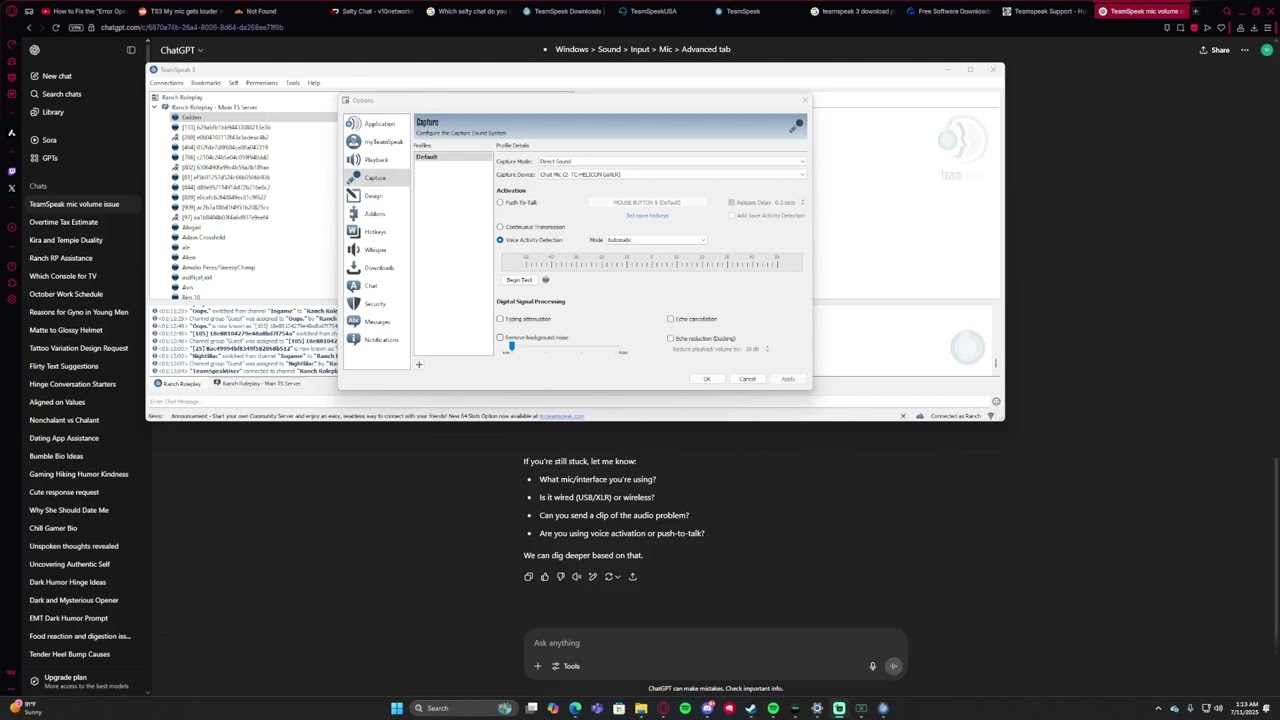Select Voice Activity Detection radio button
Screen dimensions: 1280x720
tap(500, 240)
